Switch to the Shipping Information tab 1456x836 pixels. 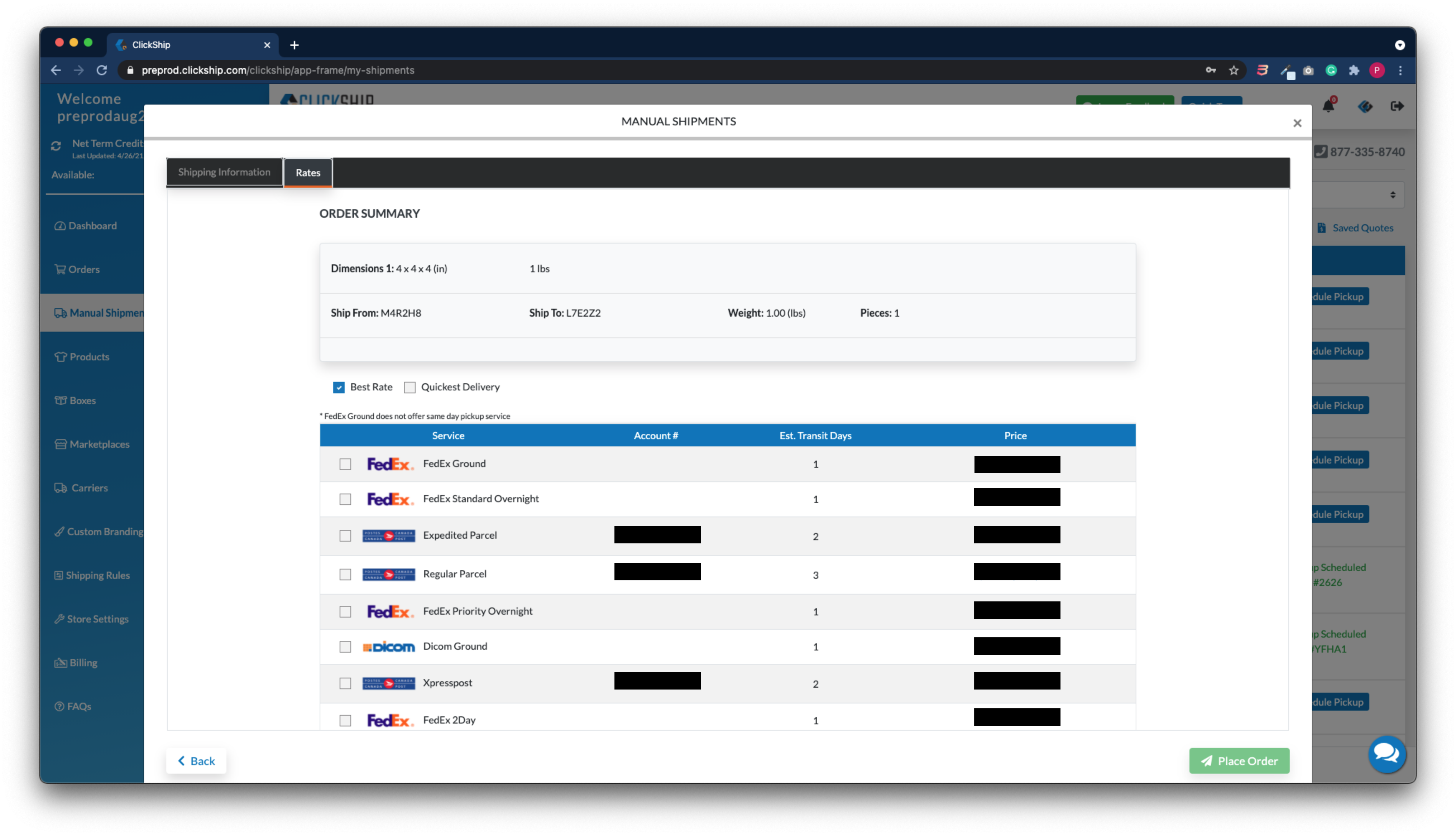click(224, 172)
